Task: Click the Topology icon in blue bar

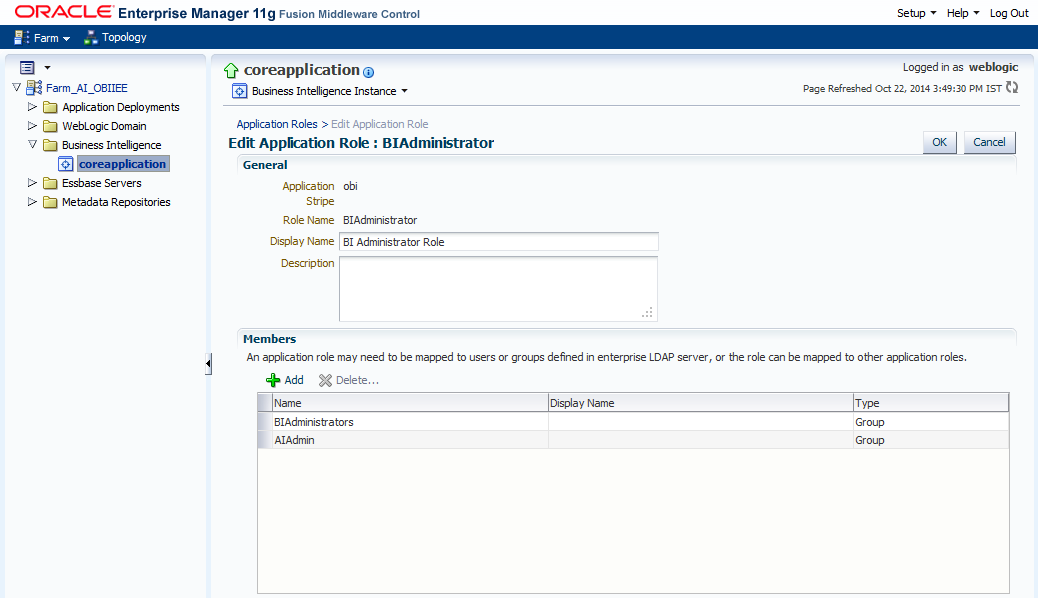Action: click(x=91, y=38)
